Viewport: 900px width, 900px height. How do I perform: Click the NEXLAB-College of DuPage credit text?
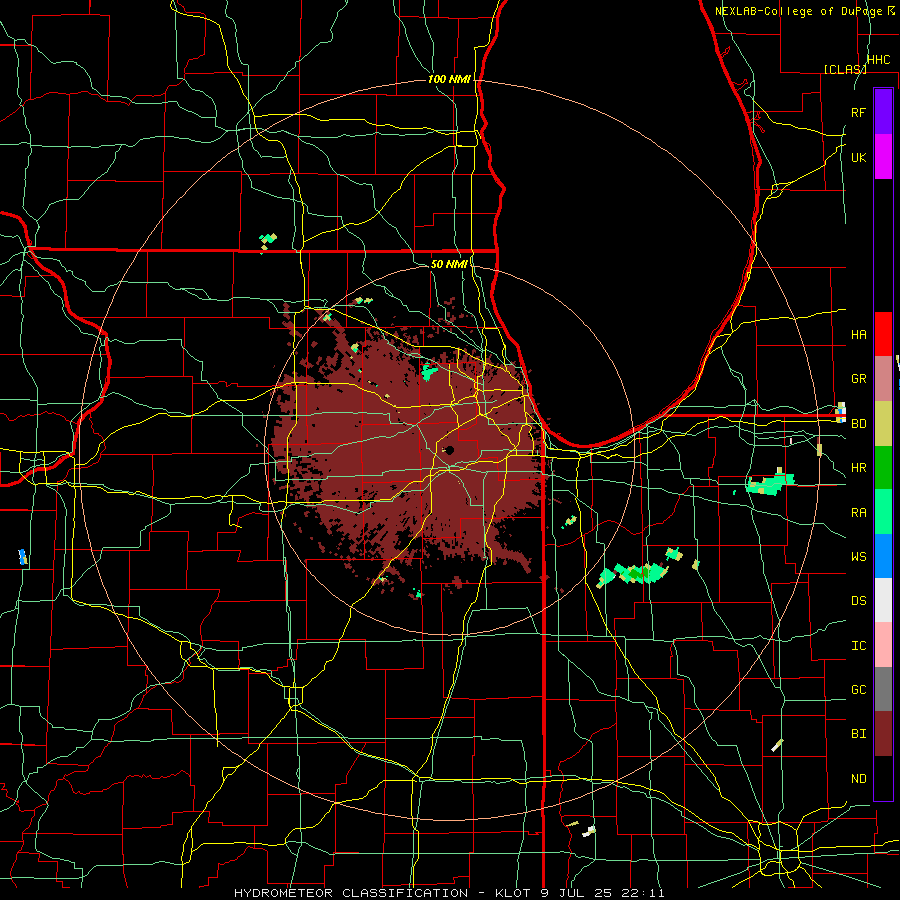pos(798,11)
